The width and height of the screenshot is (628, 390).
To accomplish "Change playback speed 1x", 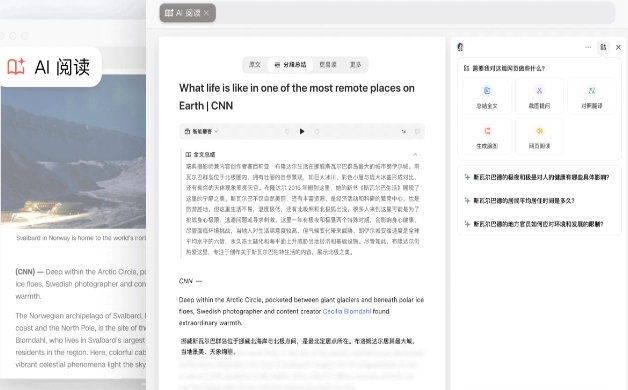I will (x=404, y=131).
